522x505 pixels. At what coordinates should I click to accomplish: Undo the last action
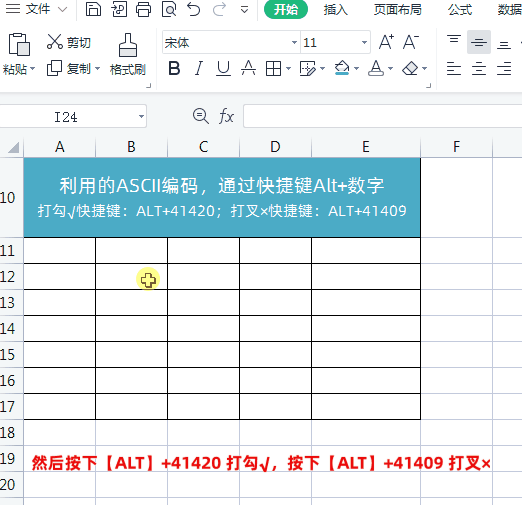pyautogui.click(x=194, y=9)
